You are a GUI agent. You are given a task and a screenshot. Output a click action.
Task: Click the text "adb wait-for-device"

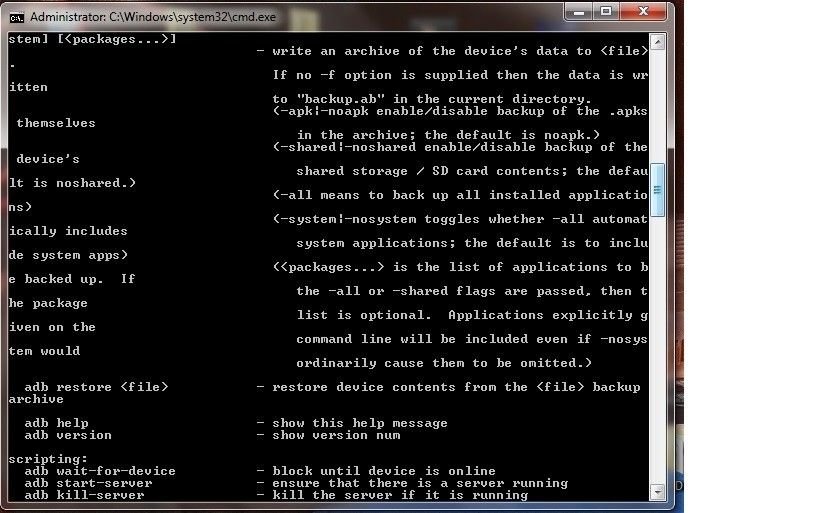click(100, 471)
